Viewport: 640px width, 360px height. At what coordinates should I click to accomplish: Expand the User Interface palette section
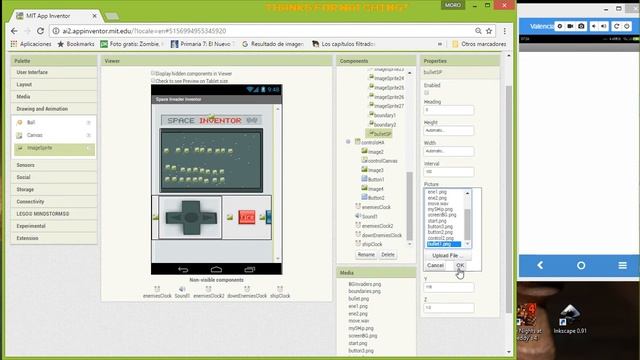[54, 72]
